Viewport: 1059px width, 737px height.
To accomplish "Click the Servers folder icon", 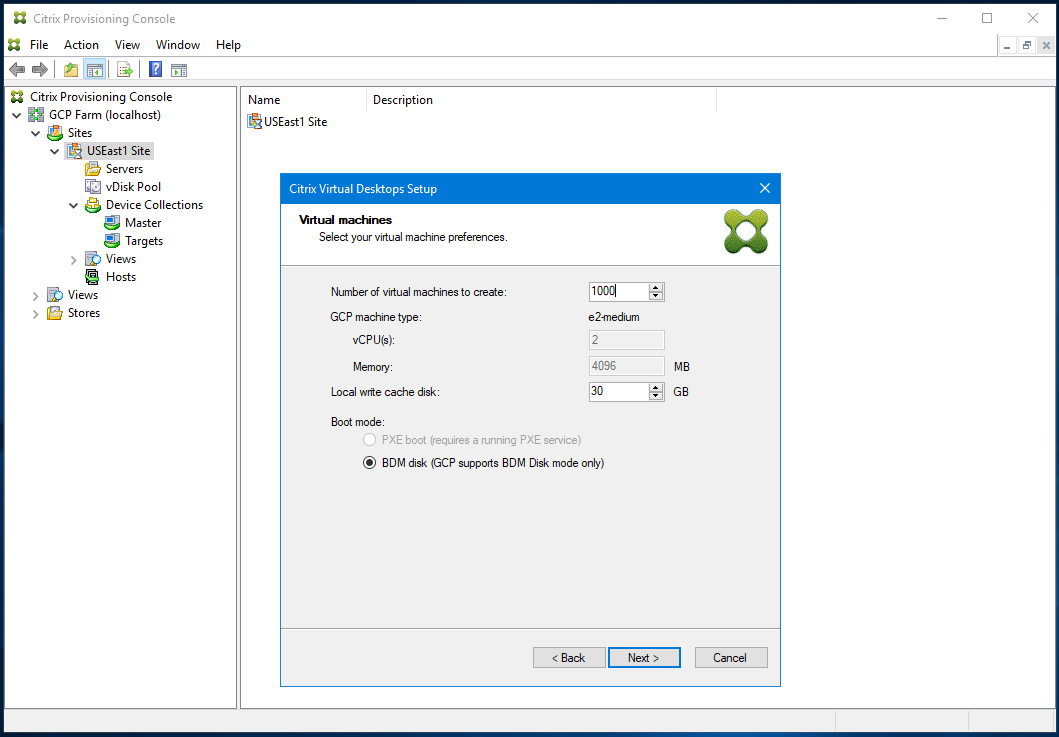I will pos(92,168).
